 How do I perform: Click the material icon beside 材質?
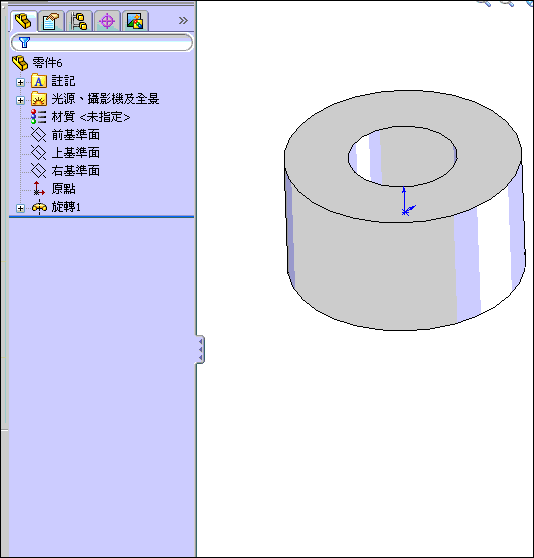pos(38,117)
